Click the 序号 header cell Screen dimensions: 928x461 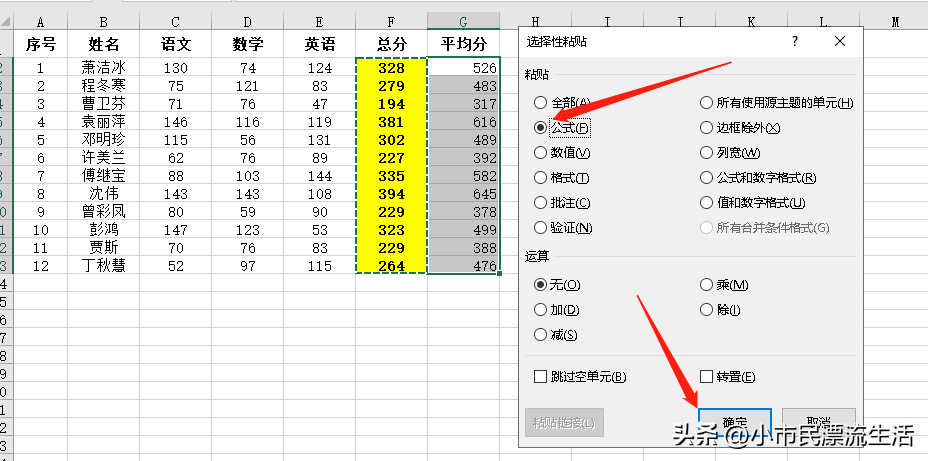[40, 44]
